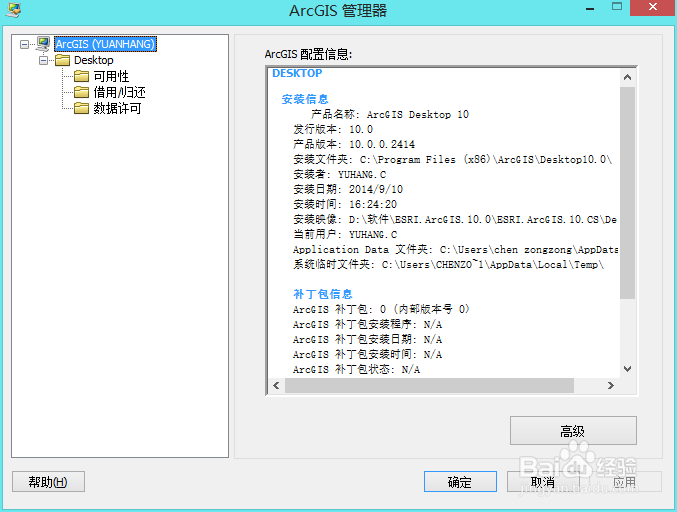Click the computer icon beside ArcGIS (YUANHANG)
Image resolution: width=677 pixels, height=512 pixels.
tap(43, 44)
